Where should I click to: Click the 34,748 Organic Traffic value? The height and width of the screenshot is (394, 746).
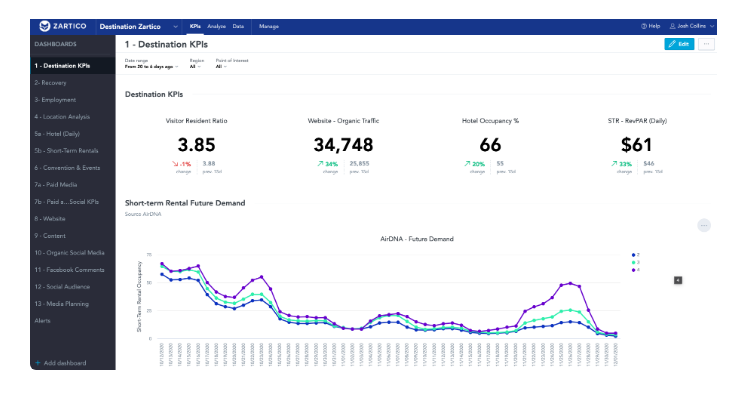(343, 145)
